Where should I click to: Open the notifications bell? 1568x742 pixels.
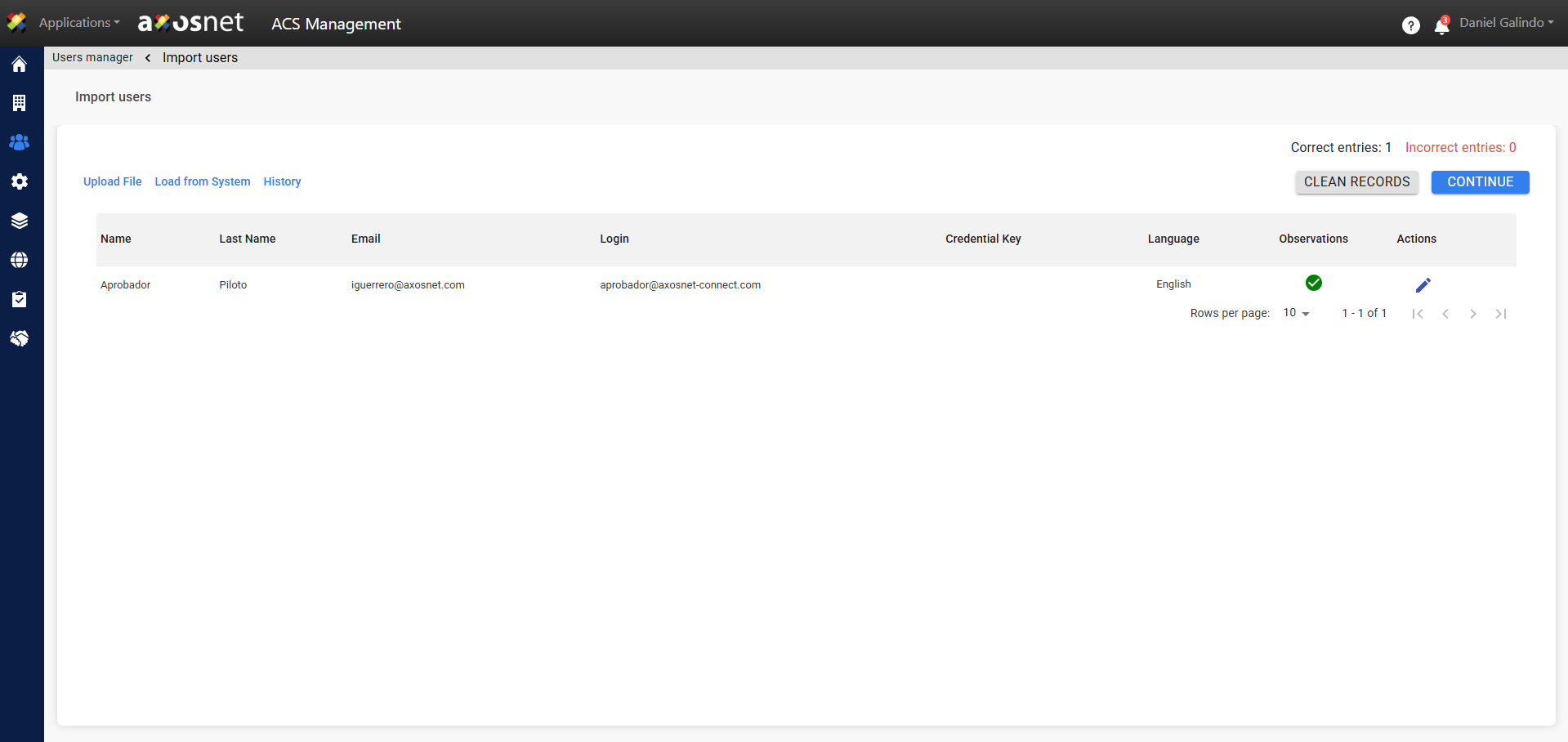[1441, 26]
